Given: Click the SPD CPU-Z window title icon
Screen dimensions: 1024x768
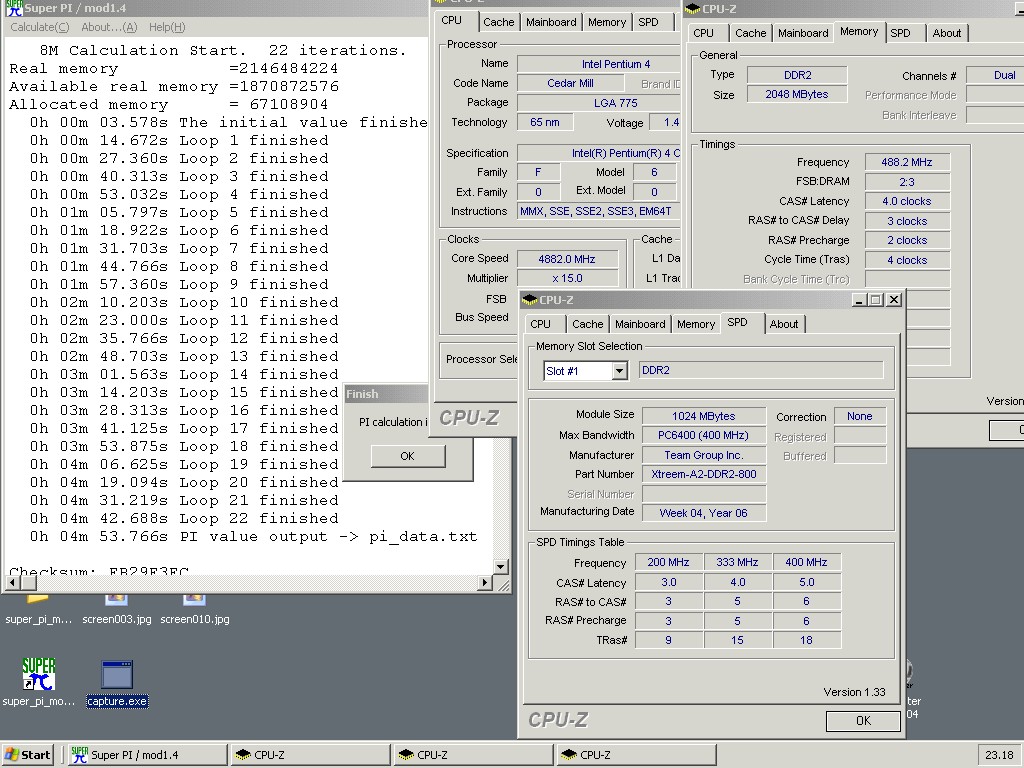Looking at the screenshot, I should (x=530, y=300).
